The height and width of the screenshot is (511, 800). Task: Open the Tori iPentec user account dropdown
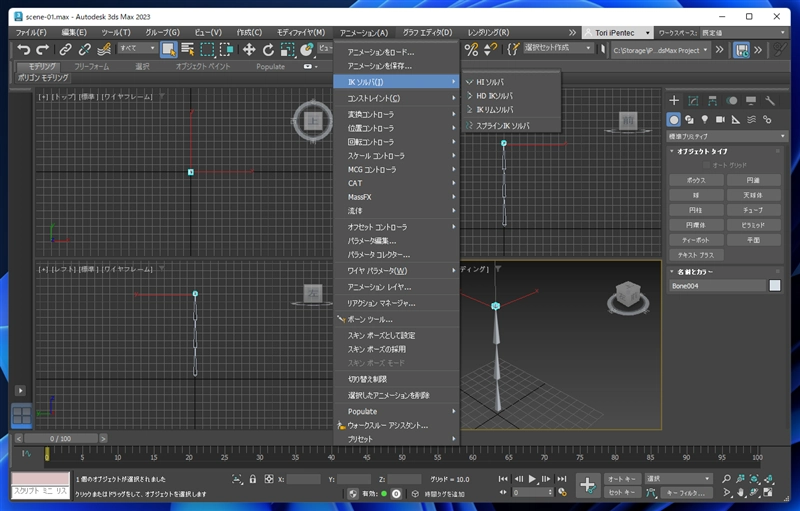point(617,33)
